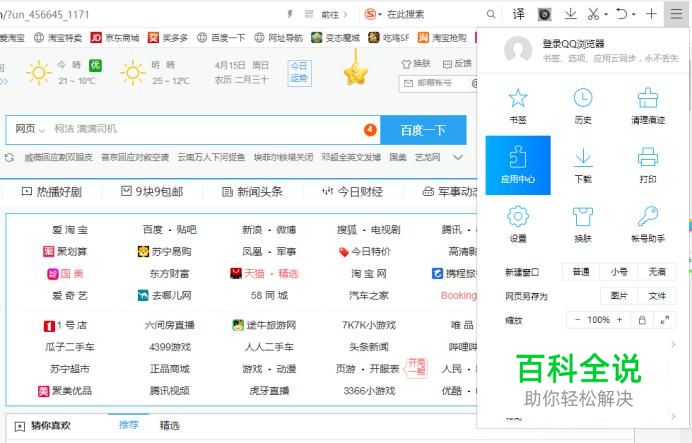The height and width of the screenshot is (443, 692).
Task: Click the camera icon beside translate
Action: [544, 15]
